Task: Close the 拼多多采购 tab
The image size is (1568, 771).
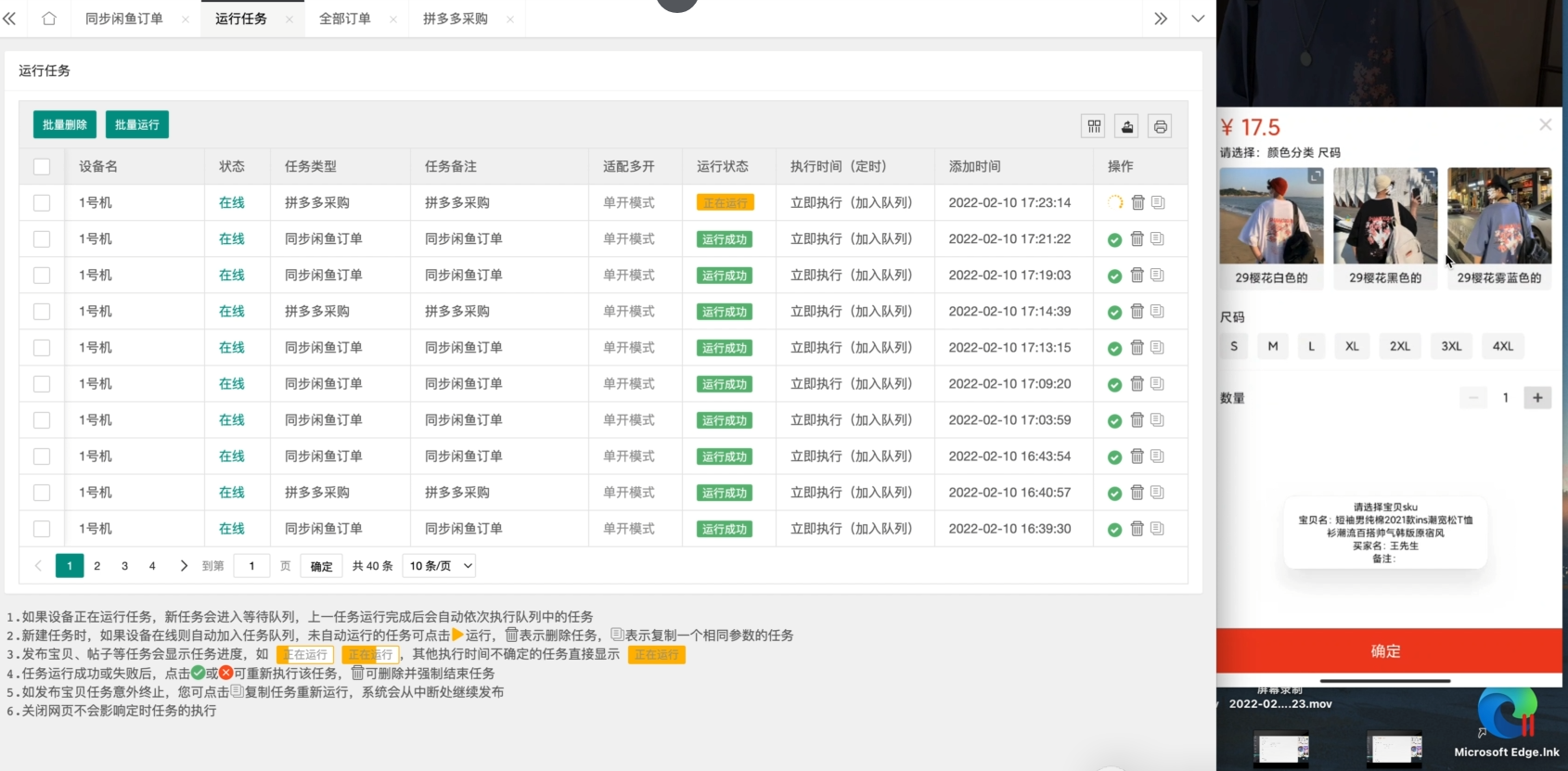Action: coord(510,19)
